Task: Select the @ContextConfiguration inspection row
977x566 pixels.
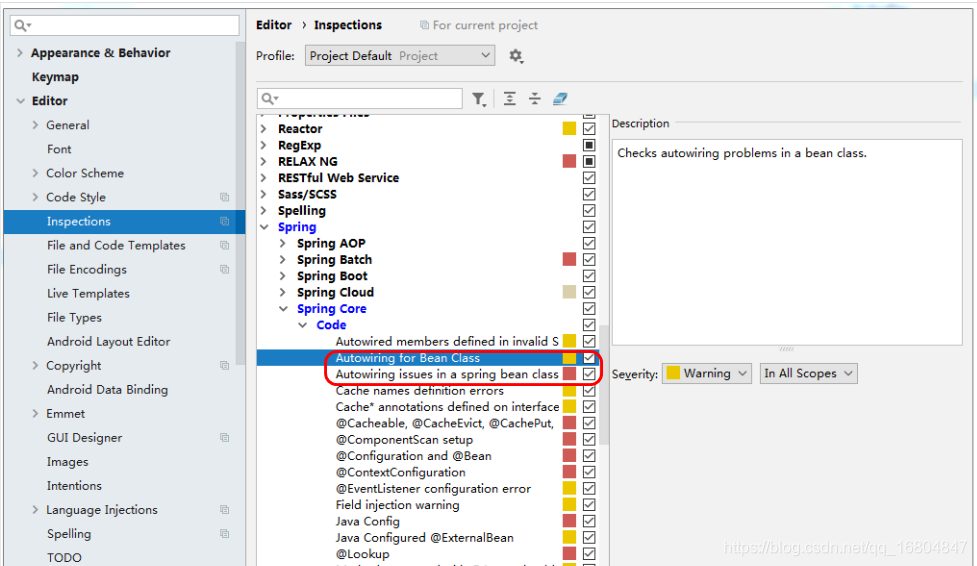Action: pyautogui.click(x=401, y=472)
